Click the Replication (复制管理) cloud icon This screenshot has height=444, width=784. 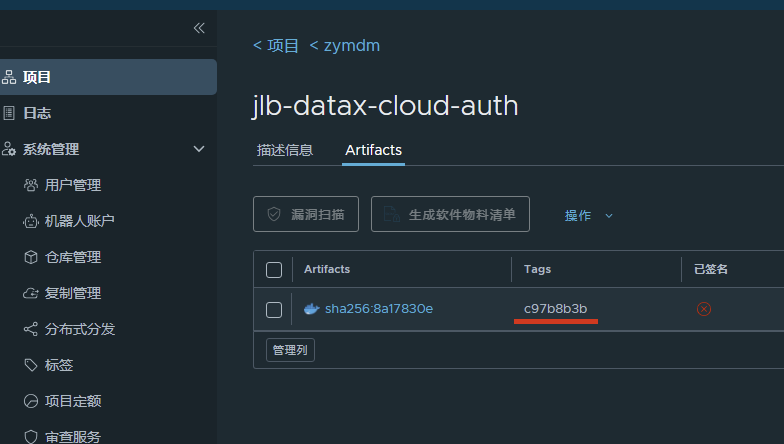[x=30, y=293]
